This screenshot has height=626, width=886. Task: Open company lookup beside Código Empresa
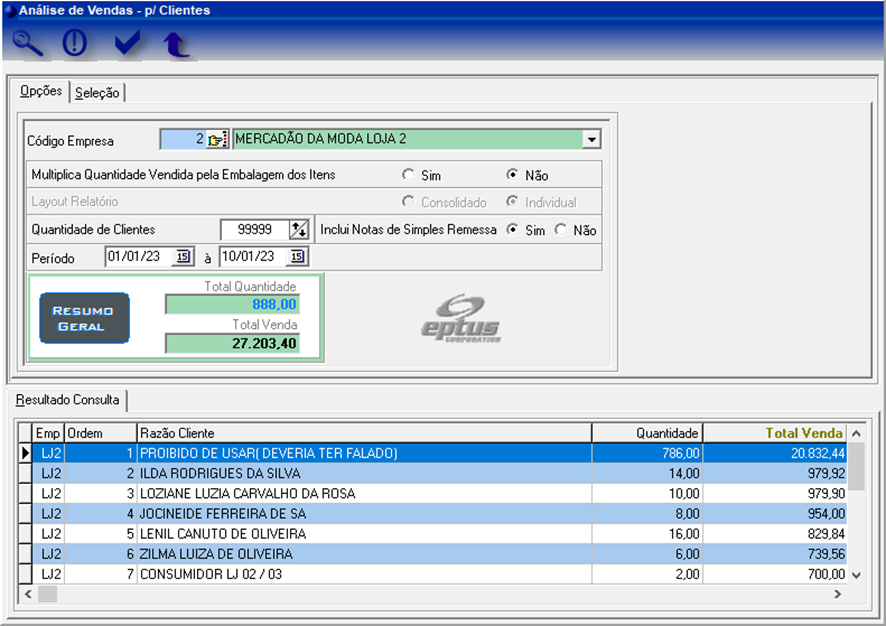(x=218, y=140)
